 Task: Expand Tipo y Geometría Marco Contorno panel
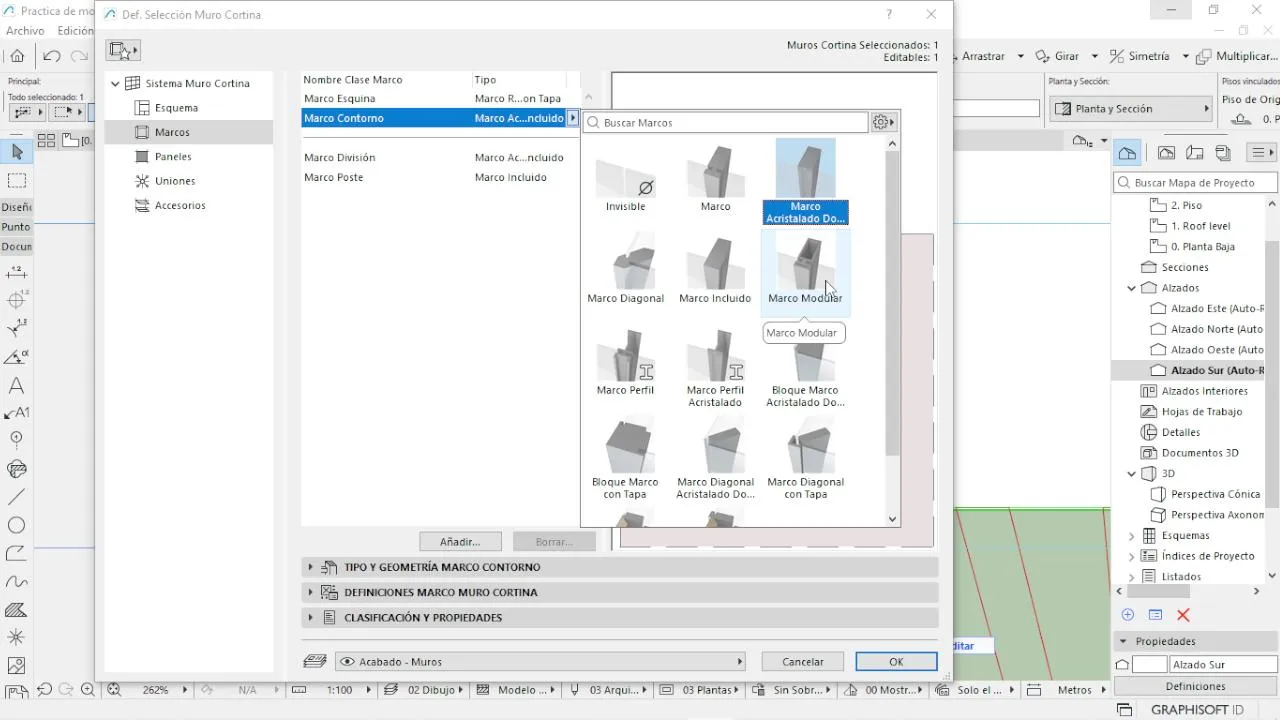pos(620,567)
